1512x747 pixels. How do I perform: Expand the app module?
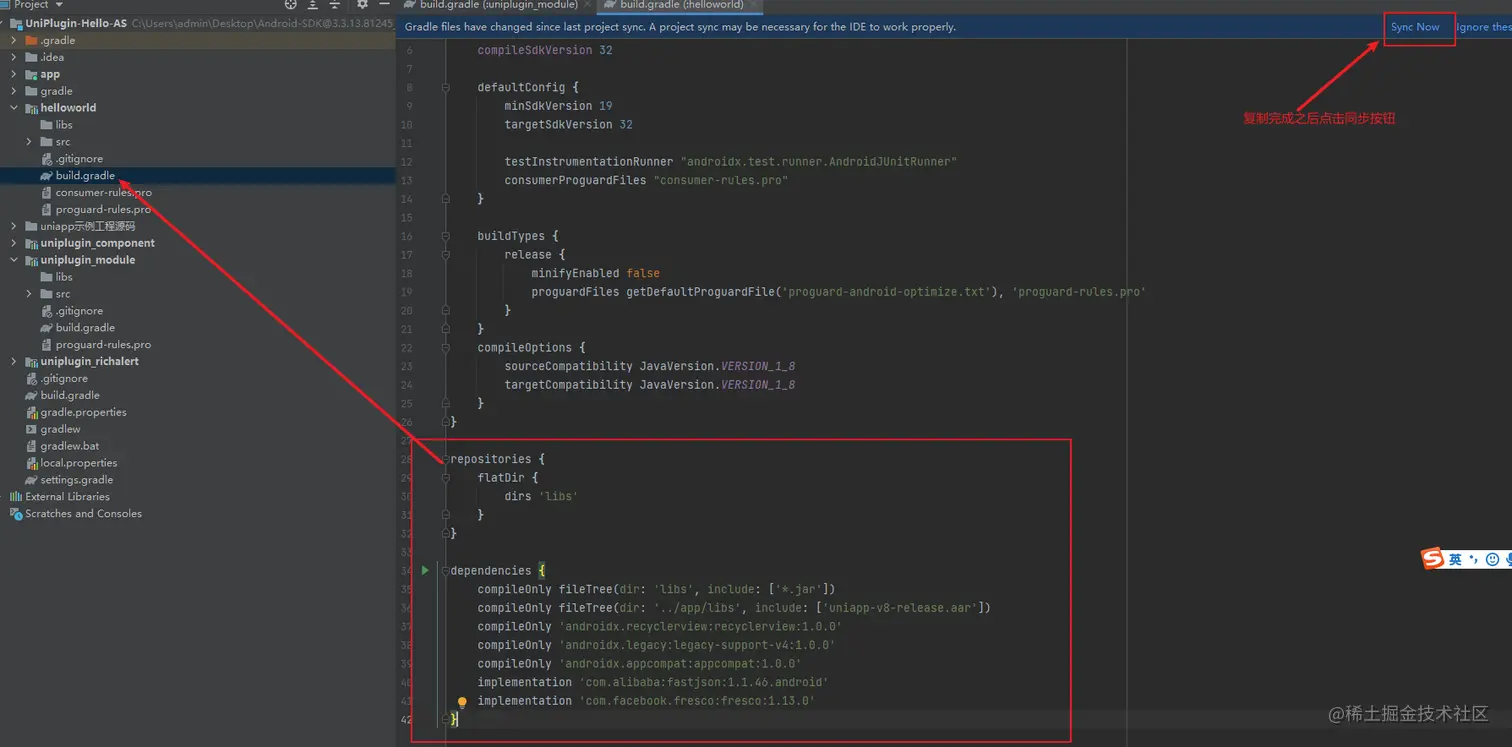click(14, 74)
